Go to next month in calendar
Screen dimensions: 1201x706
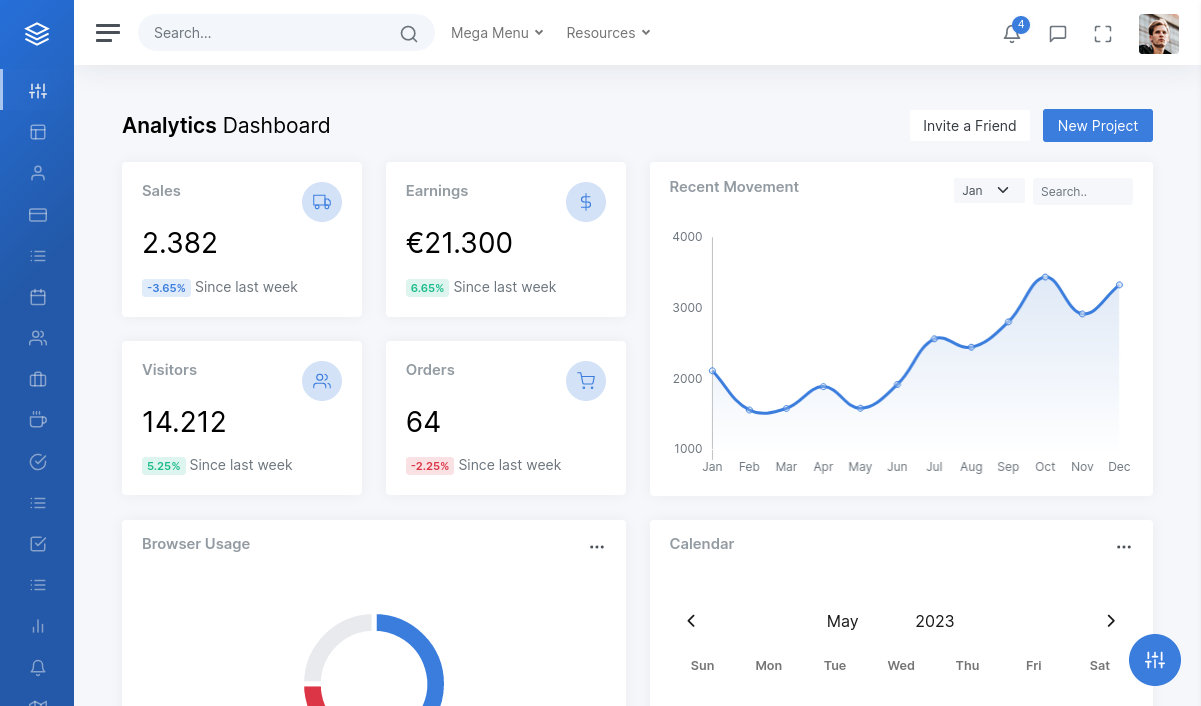(x=1110, y=621)
